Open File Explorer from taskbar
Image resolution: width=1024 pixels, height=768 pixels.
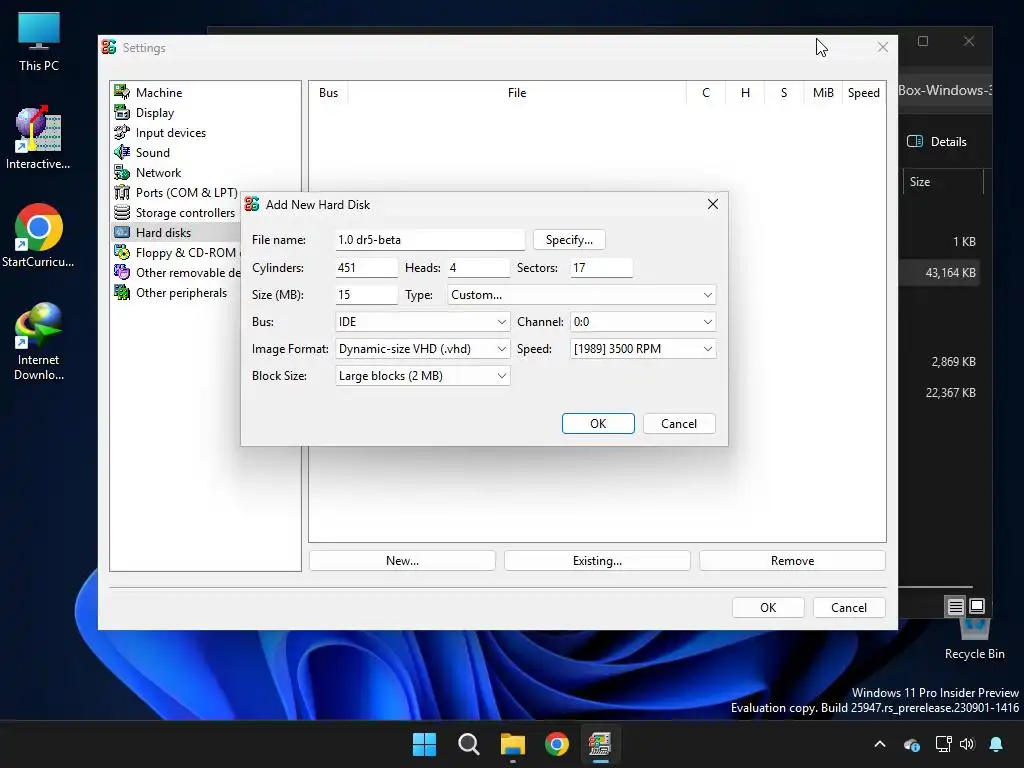pos(513,744)
